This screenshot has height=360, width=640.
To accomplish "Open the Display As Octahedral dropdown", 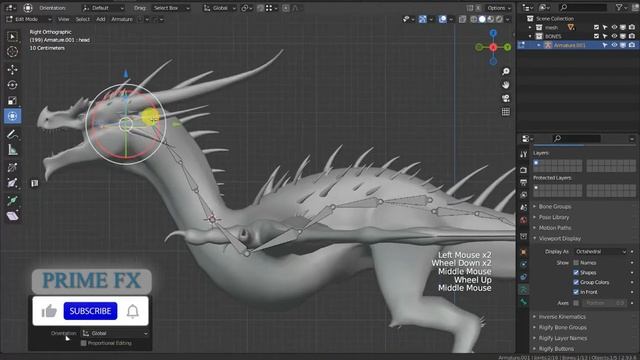I will click(600, 252).
